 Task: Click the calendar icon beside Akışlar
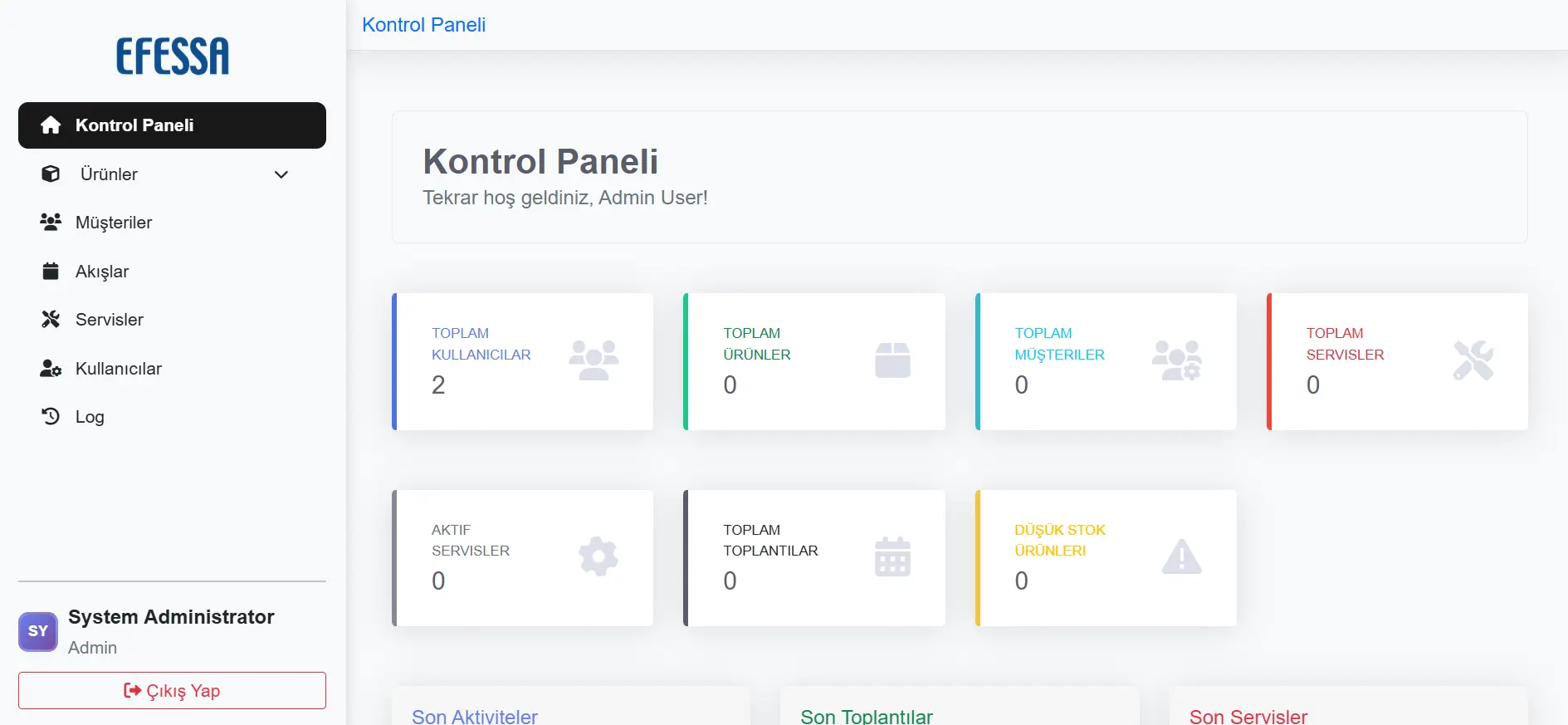pos(51,272)
